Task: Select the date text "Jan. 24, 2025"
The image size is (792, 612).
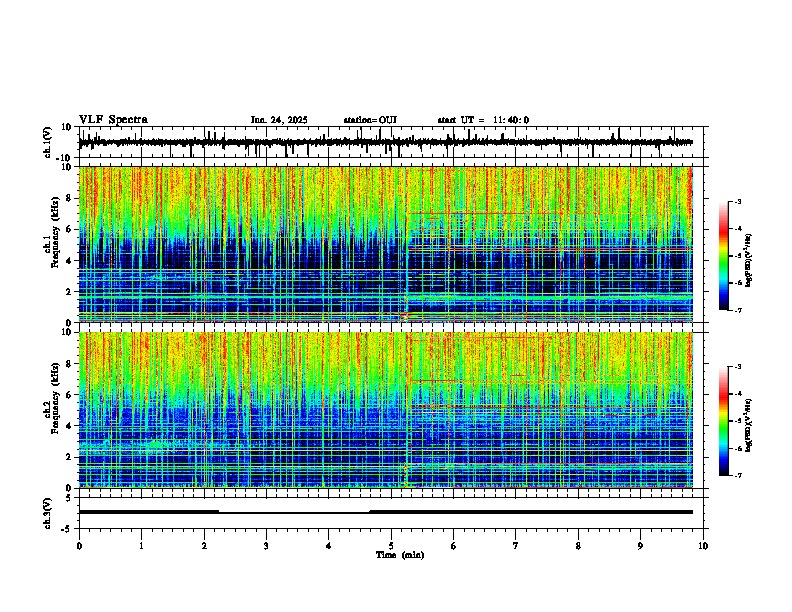Action: point(279,120)
